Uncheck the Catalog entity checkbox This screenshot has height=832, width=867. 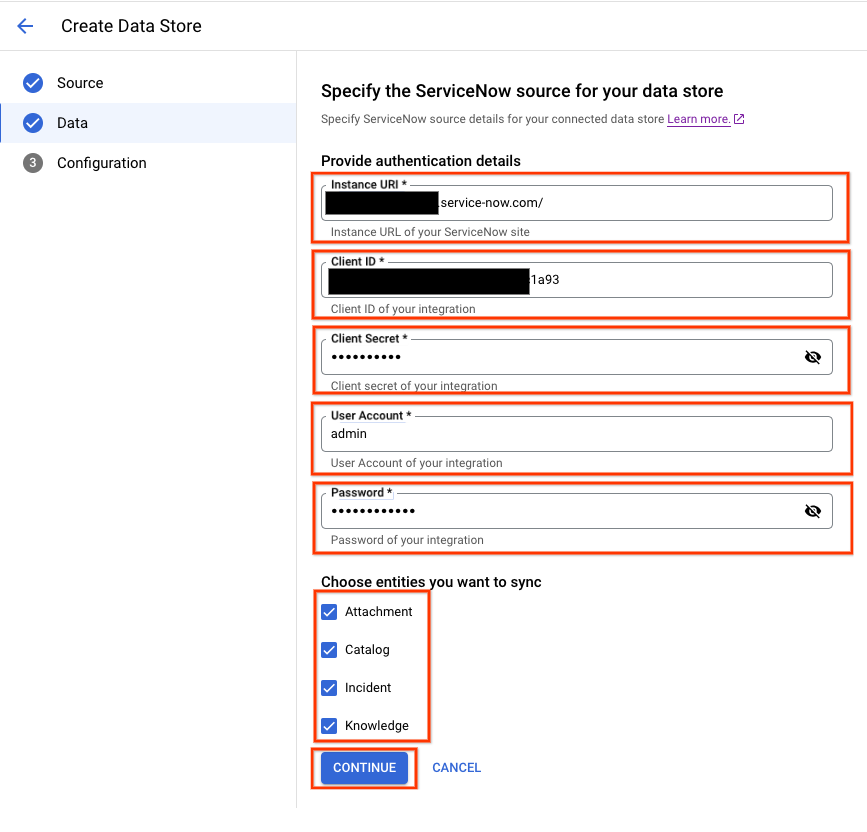329,650
